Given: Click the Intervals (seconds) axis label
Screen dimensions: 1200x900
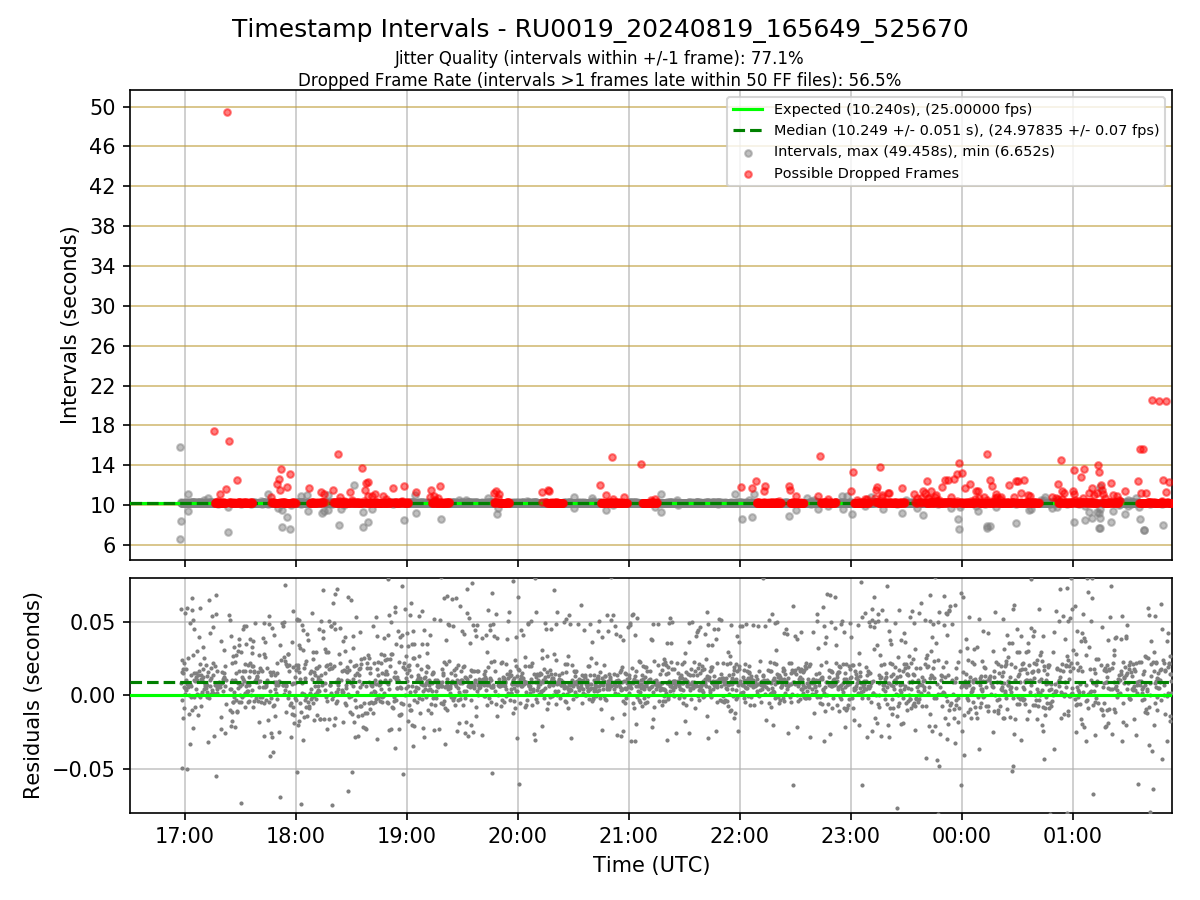Looking at the screenshot, I should click(69, 325).
